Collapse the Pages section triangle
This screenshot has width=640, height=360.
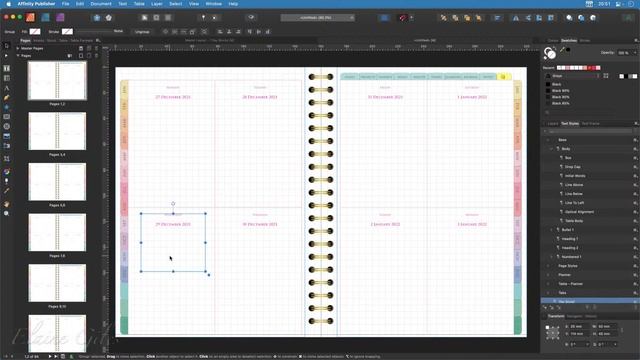(x=18, y=55)
